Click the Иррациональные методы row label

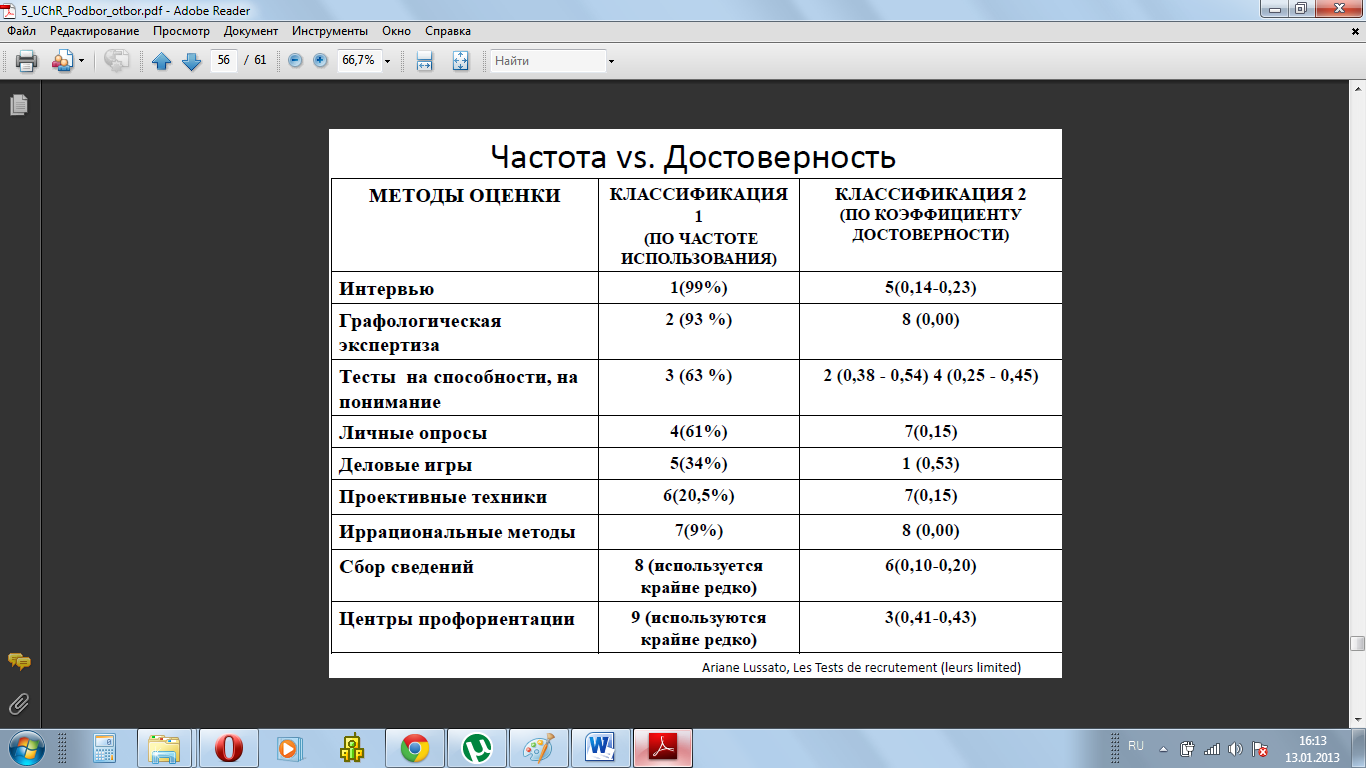(x=457, y=532)
